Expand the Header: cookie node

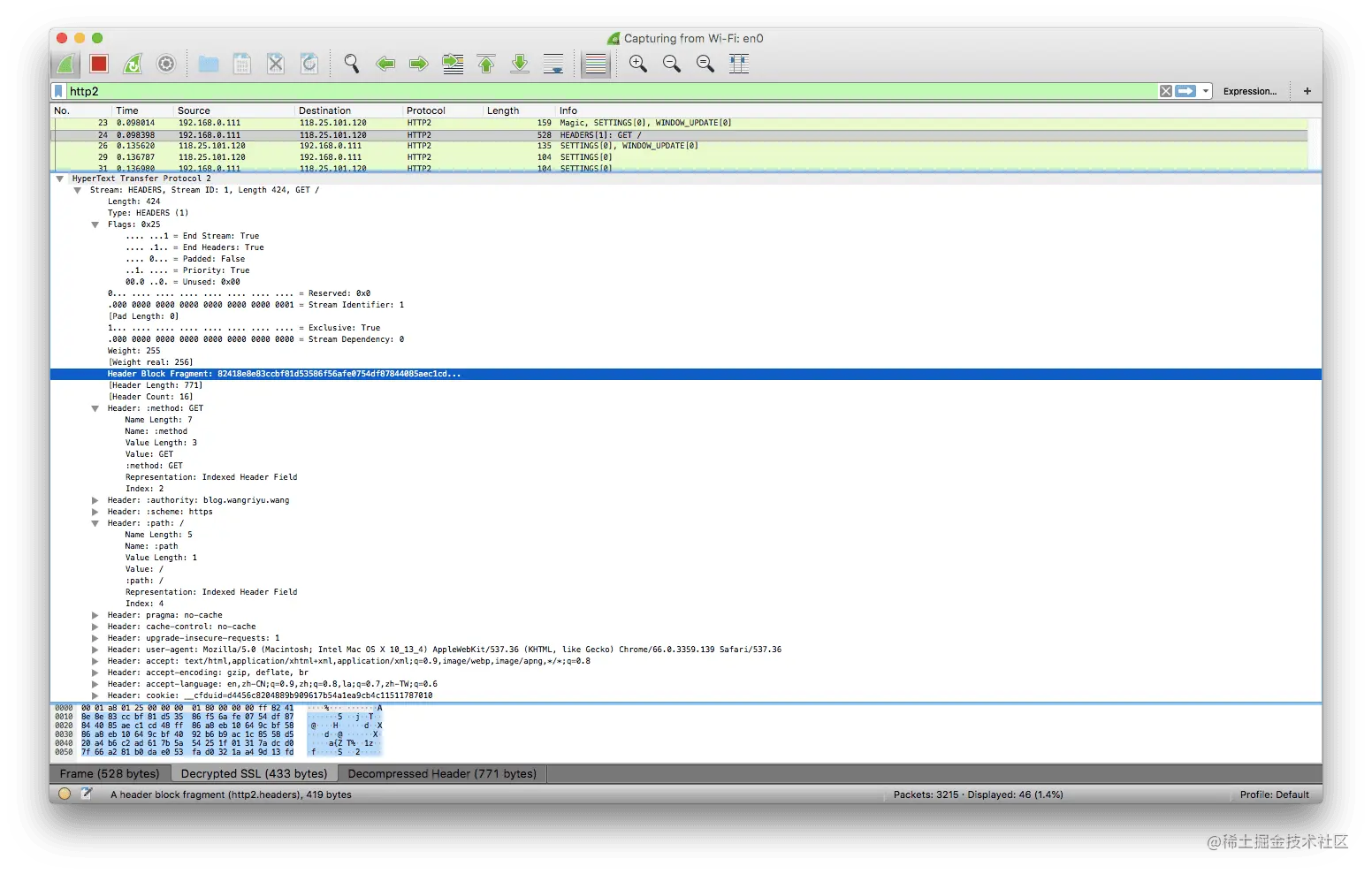[95, 695]
